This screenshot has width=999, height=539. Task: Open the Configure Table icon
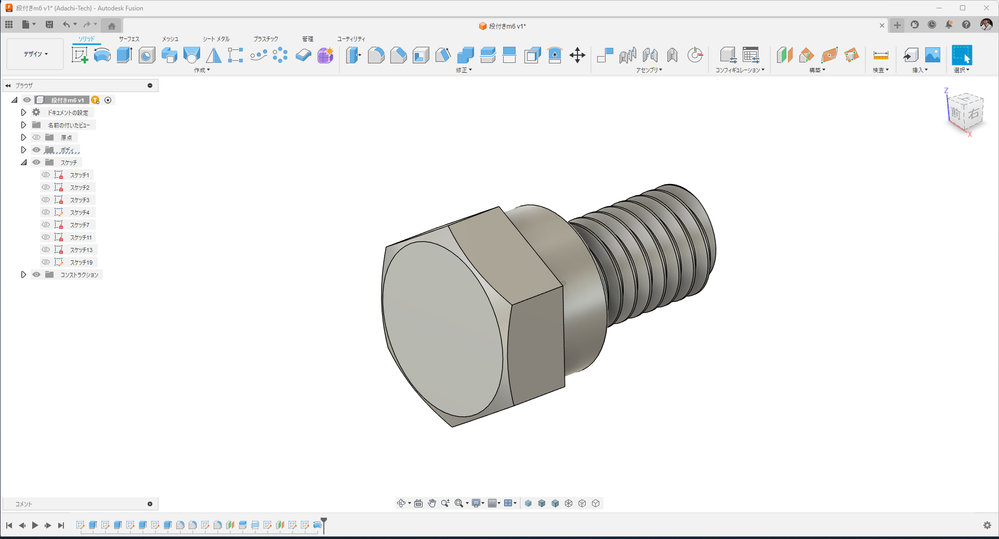pyautogui.click(x=751, y=55)
